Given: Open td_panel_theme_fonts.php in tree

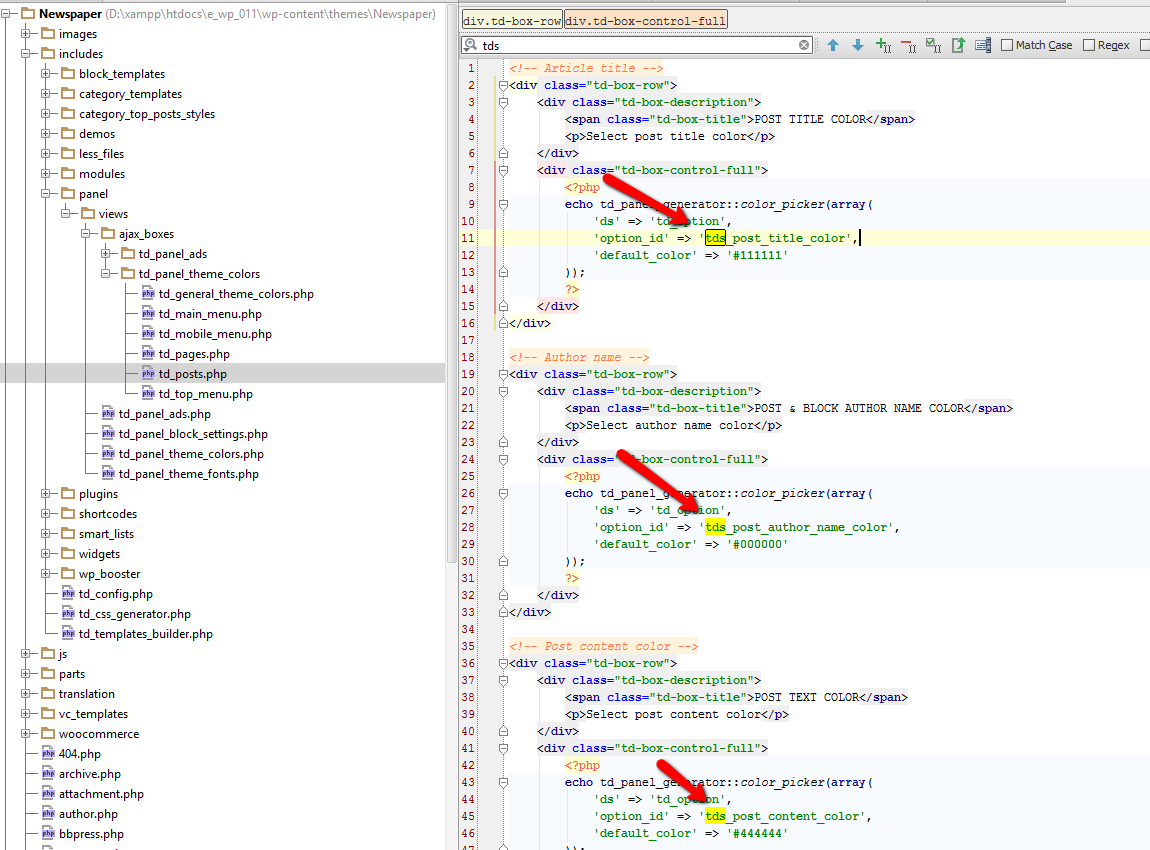Looking at the screenshot, I should tap(188, 474).
